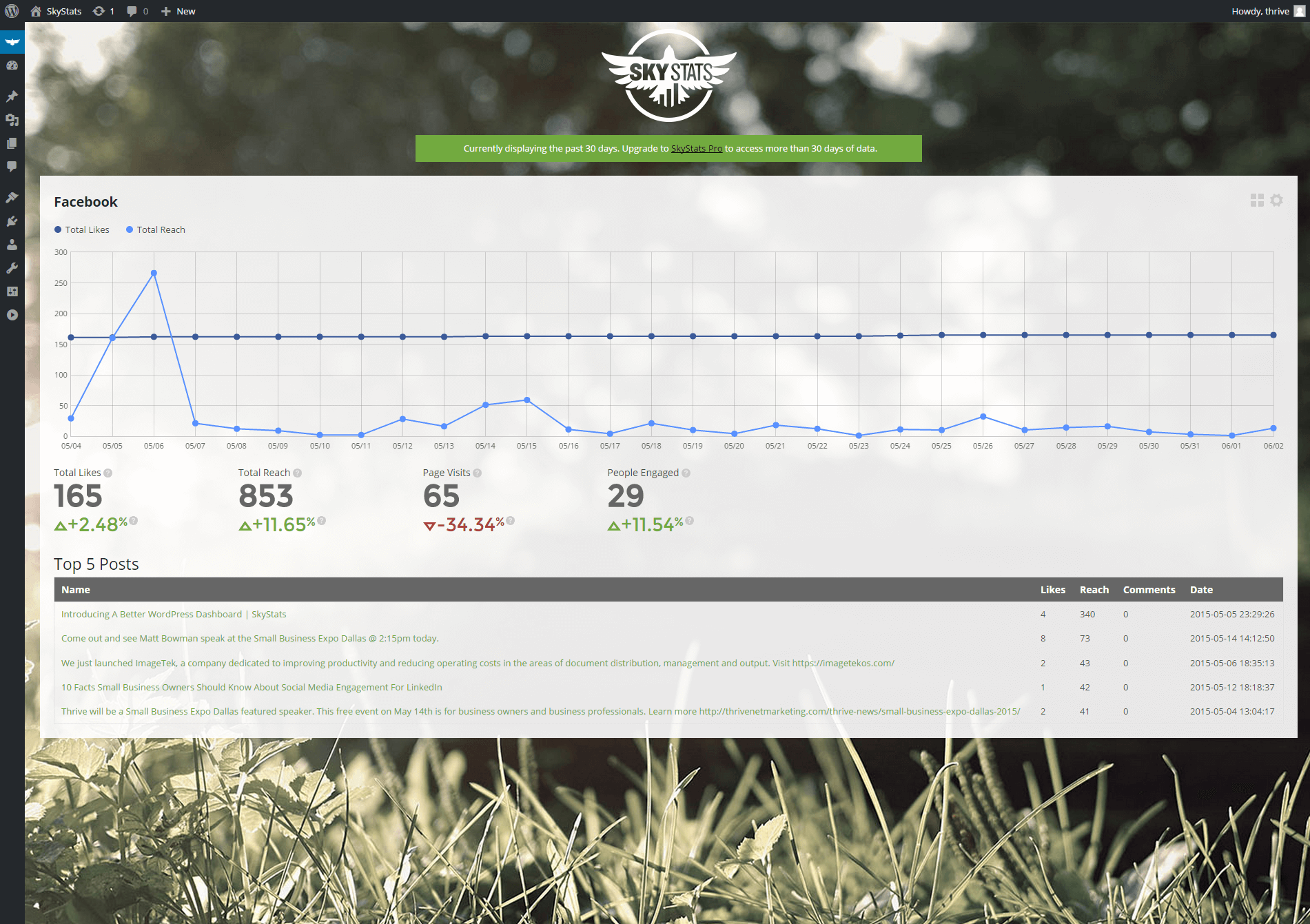Open post 'Come out and see Matt Bowman'
Screen dimensions: 1310x924
[x=250, y=639]
